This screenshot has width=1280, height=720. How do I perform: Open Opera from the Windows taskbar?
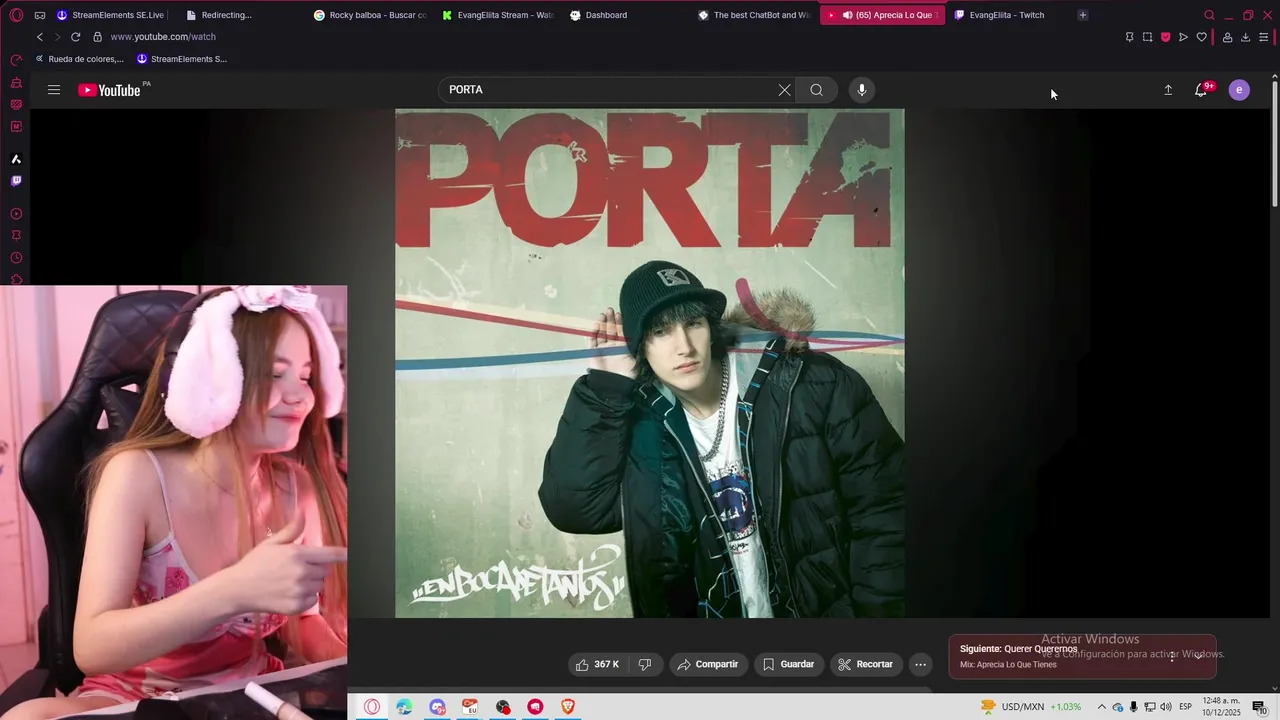point(372,707)
